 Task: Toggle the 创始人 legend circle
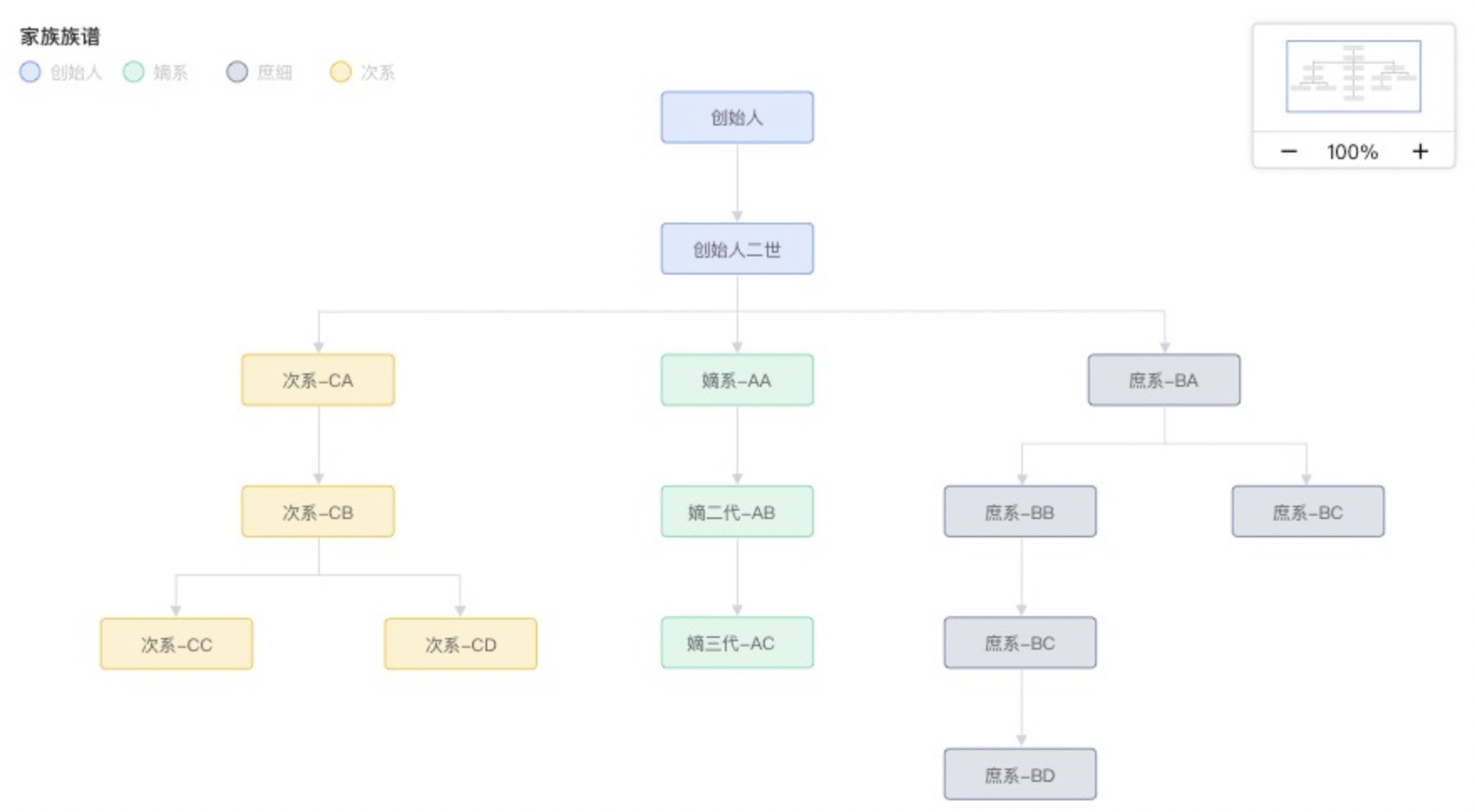[30, 72]
